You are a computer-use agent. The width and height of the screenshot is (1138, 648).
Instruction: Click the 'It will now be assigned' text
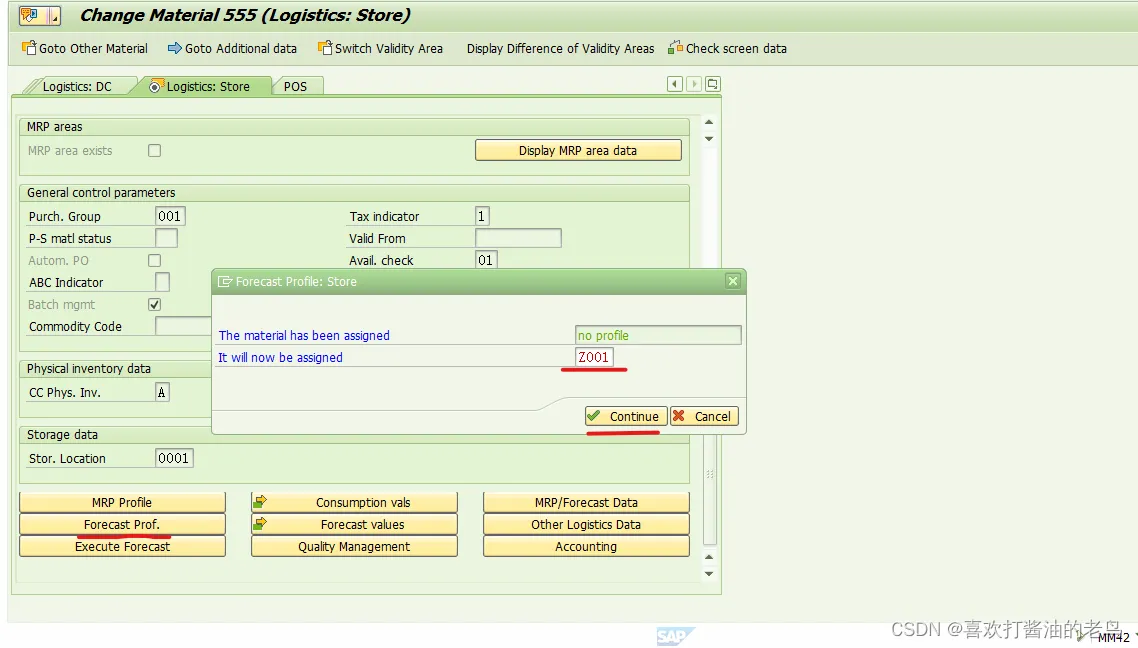[x=280, y=357]
